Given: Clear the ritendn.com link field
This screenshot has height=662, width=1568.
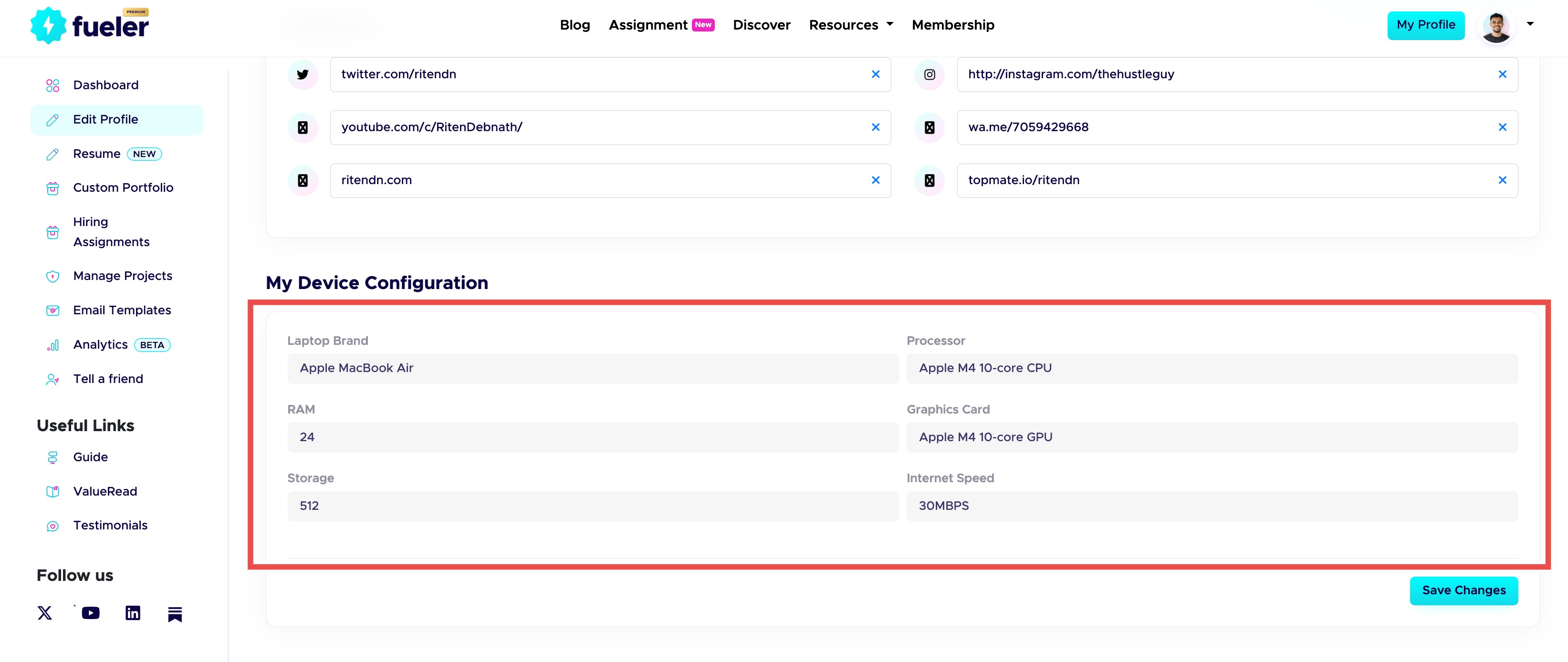Looking at the screenshot, I should point(876,180).
